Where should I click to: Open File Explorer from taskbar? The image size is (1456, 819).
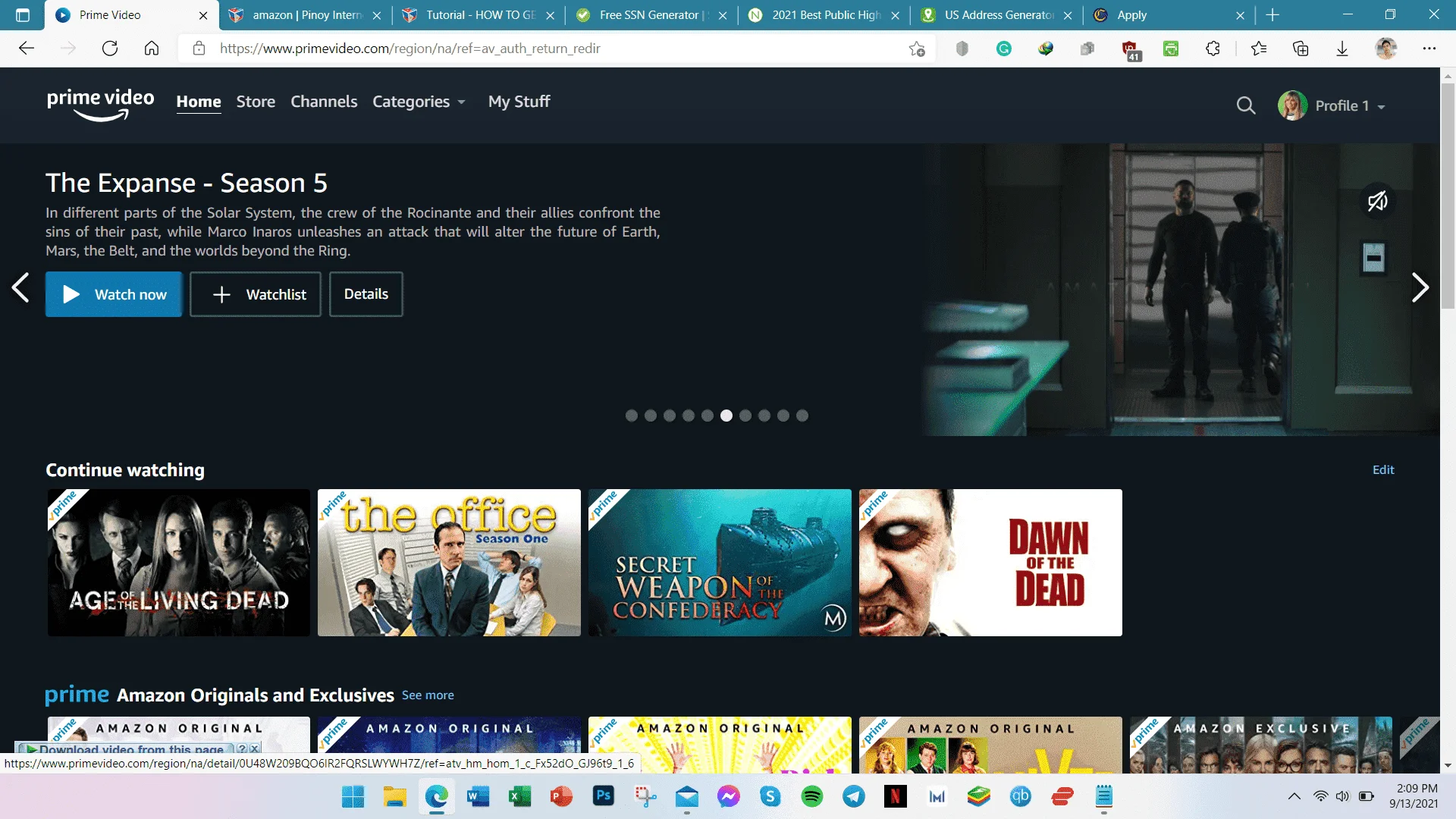coord(394,796)
